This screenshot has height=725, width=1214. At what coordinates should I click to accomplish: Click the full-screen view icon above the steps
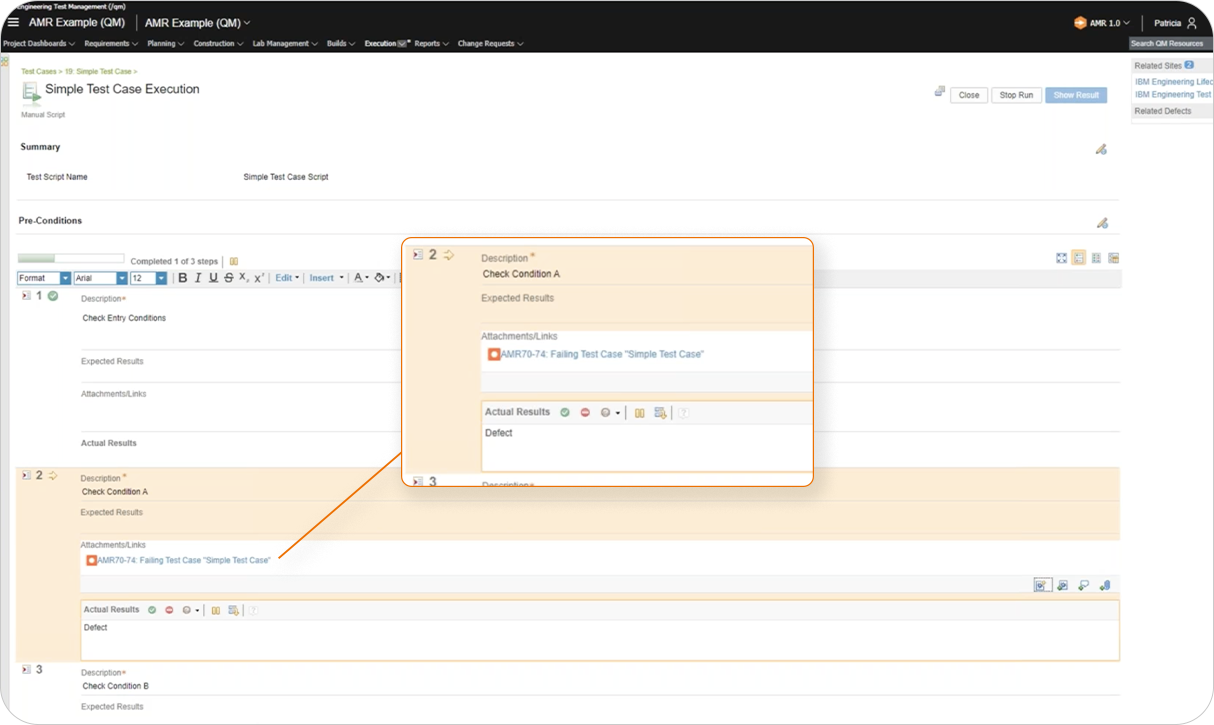coord(1061,258)
